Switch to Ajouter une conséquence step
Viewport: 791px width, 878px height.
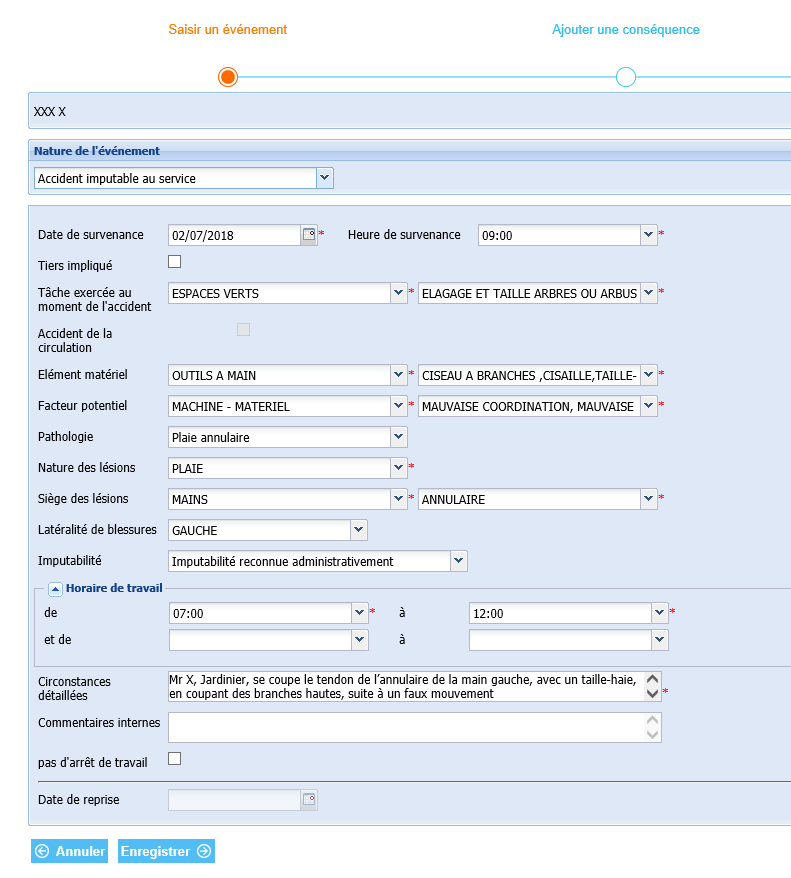coord(626,30)
